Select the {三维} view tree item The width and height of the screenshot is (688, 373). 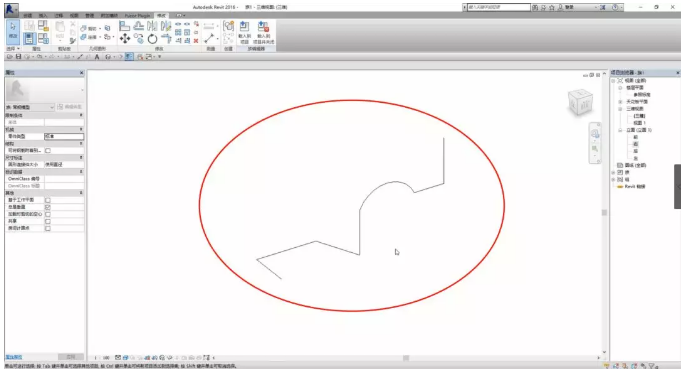click(639, 116)
